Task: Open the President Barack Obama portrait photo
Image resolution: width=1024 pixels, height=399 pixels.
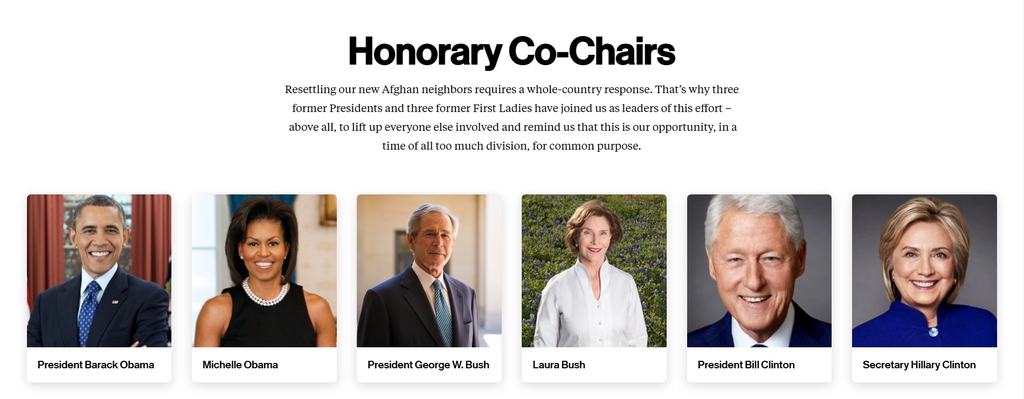Action: [99, 270]
